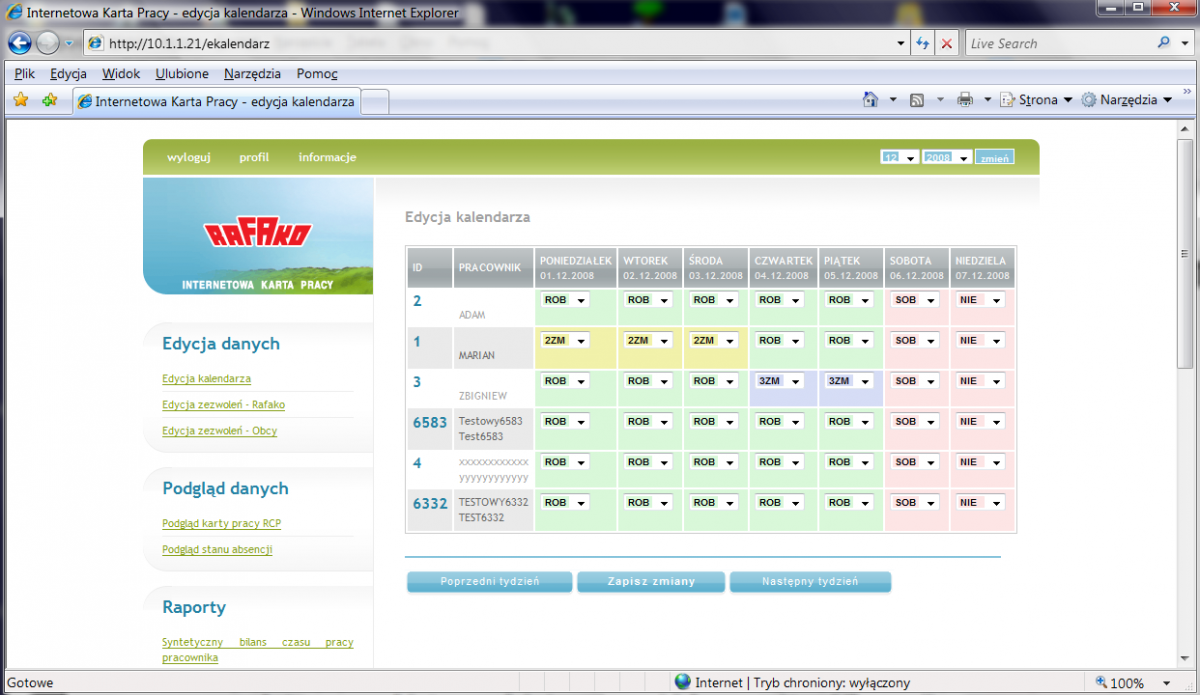This screenshot has width=1200, height=695.
Task: Click the Stop loading X icon
Action: click(947, 43)
